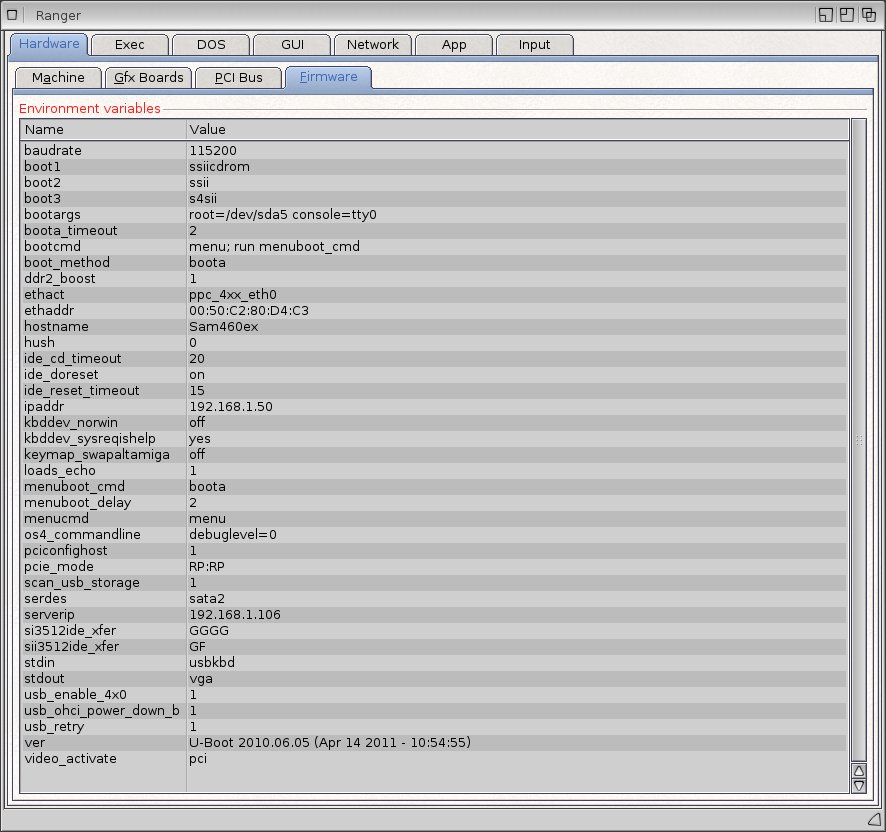Open the PCI Bus sub-tab
This screenshot has width=886, height=832.
tap(238, 78)
